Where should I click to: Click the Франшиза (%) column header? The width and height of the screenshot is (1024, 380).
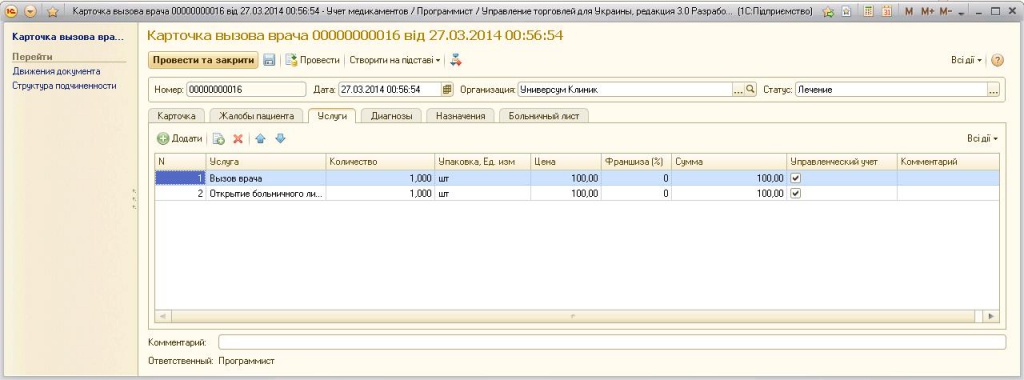click(x=636, y=161)
